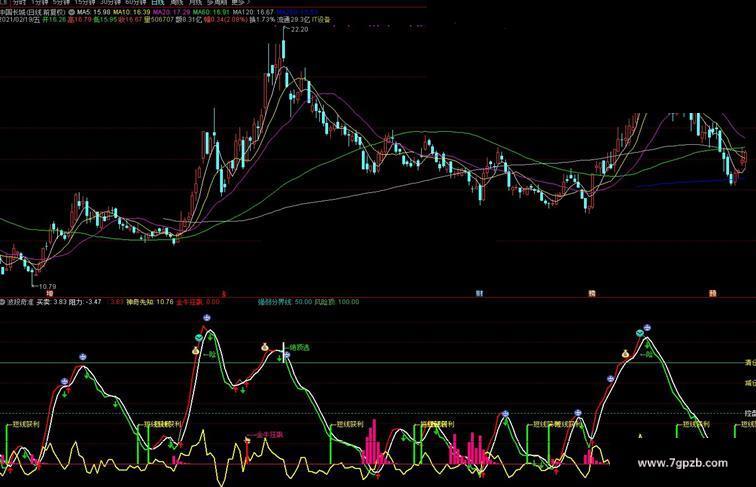756x487 pixels.
Task: Switch to the 周线 weekly chart tab
Action: 176,2
